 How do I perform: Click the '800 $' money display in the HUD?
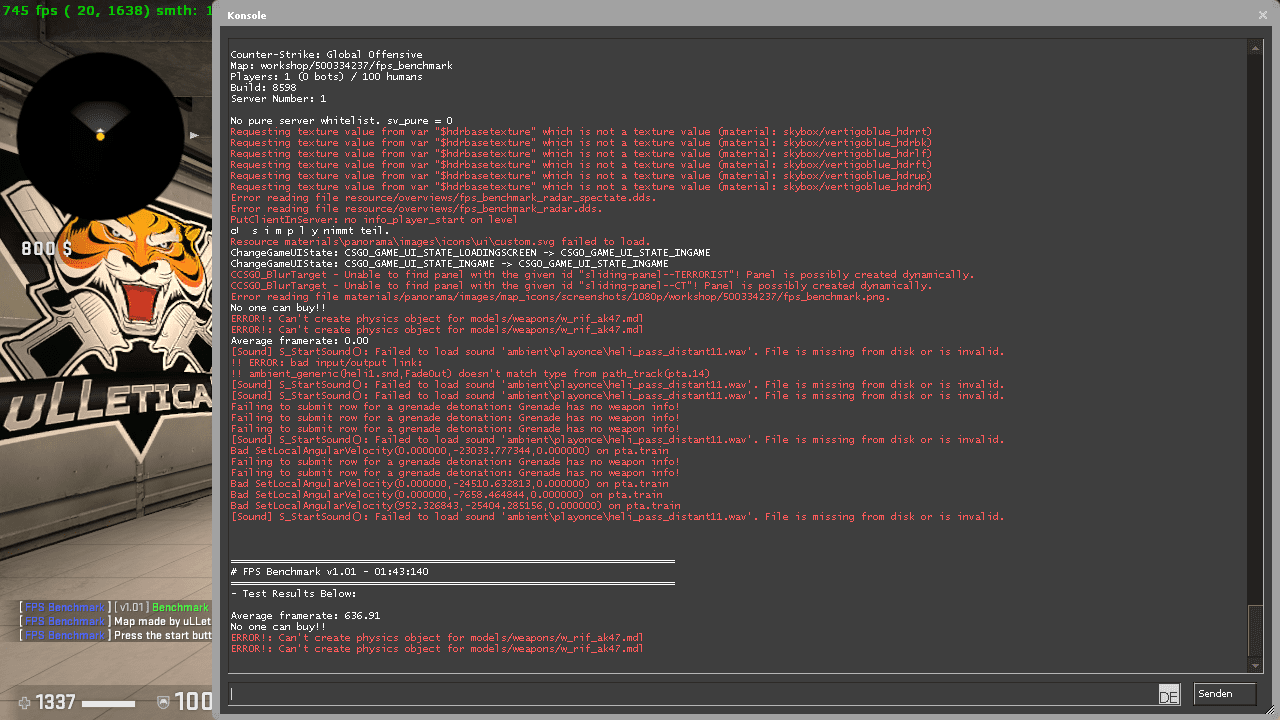(x=48, y=249)
